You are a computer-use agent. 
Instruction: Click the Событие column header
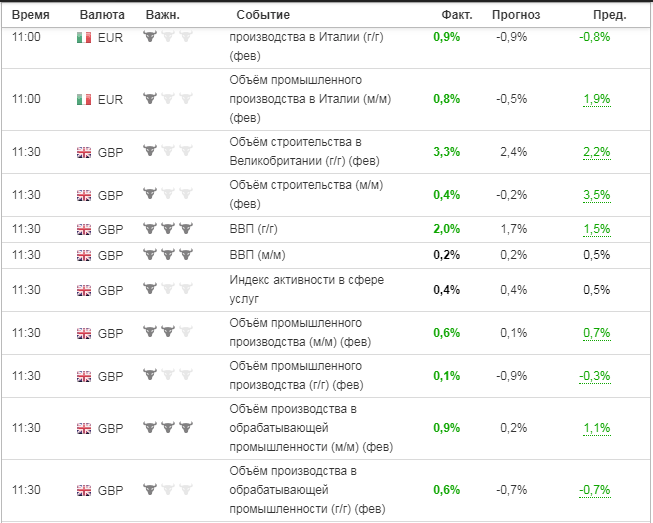[x=263, y=15]
